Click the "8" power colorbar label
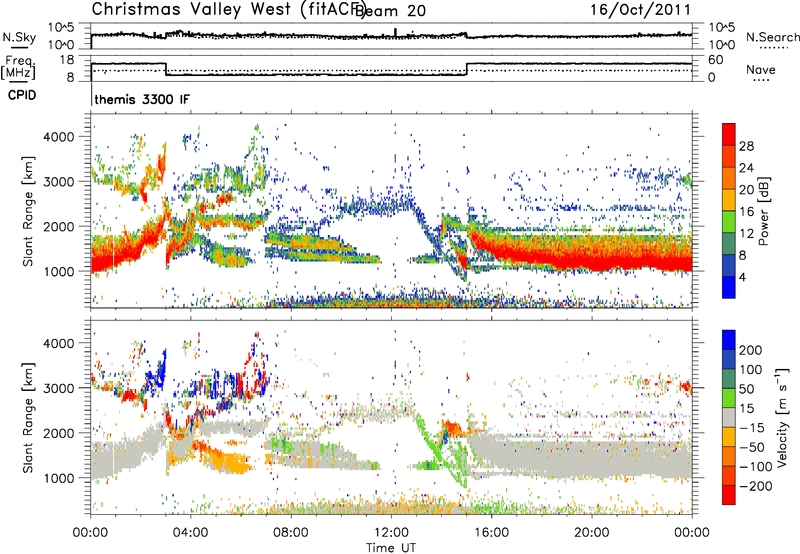This screenshot has height=554, width=800. pyautogui.click(x=743, y=256)
